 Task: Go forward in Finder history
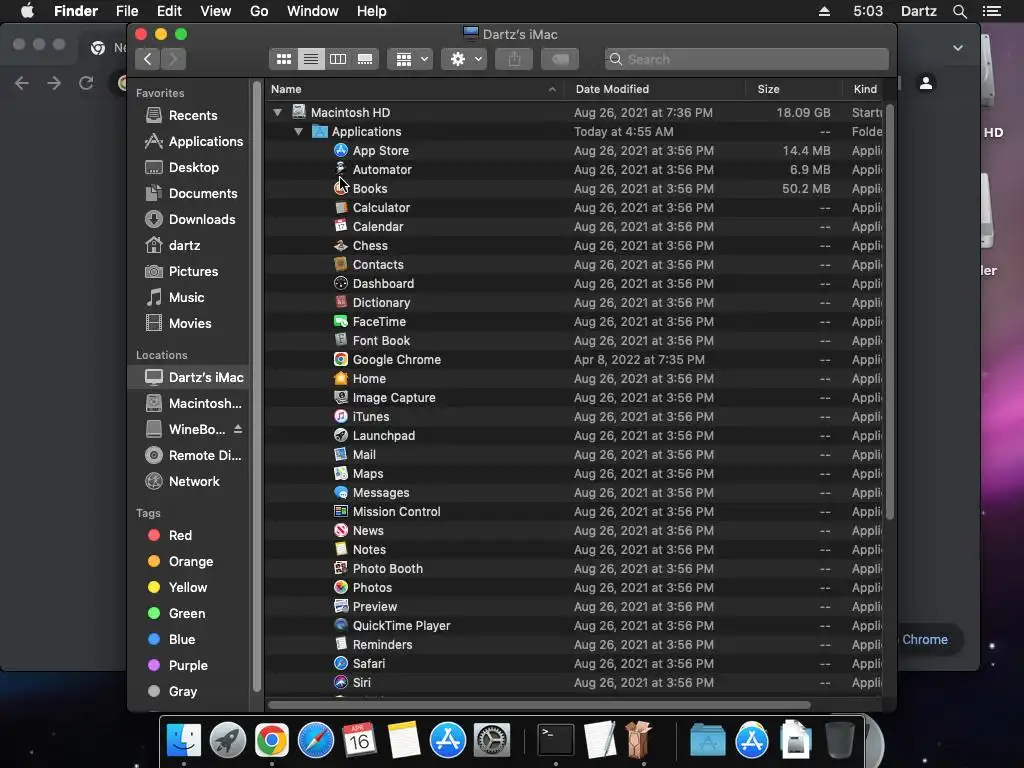tap(173, 59)
